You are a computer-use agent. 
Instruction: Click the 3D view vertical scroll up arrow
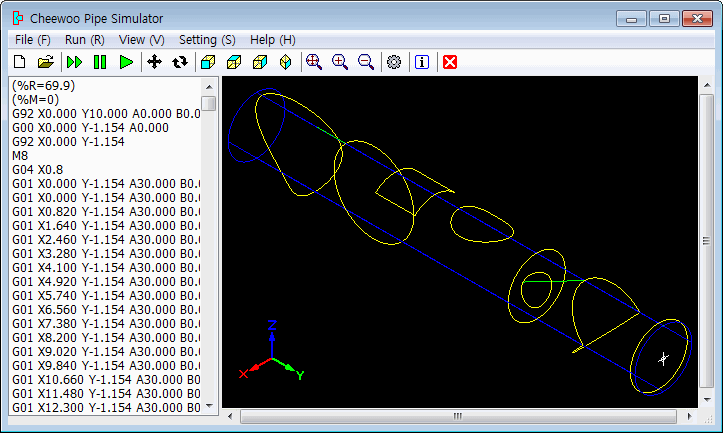707,85
